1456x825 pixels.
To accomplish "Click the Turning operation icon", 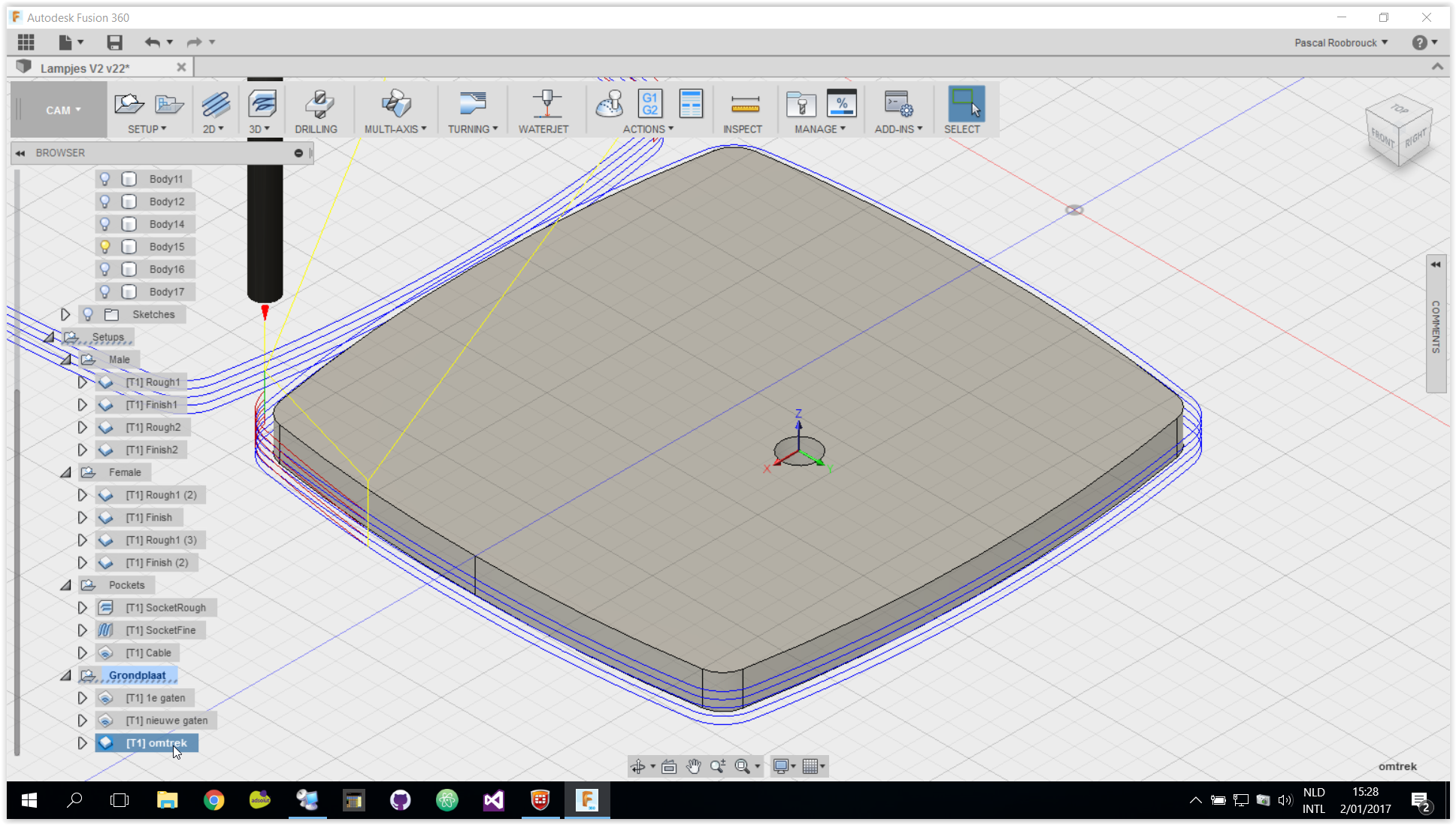I will point(473,104).
